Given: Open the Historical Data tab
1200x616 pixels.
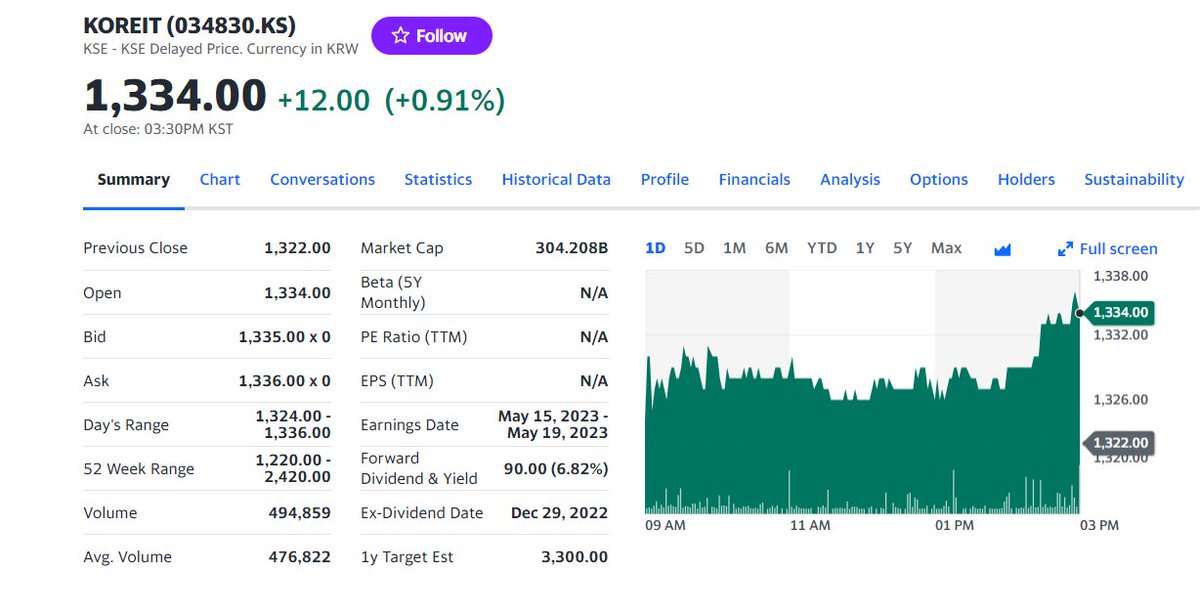Looking at the screenshot, I should [x=556, y=180].
